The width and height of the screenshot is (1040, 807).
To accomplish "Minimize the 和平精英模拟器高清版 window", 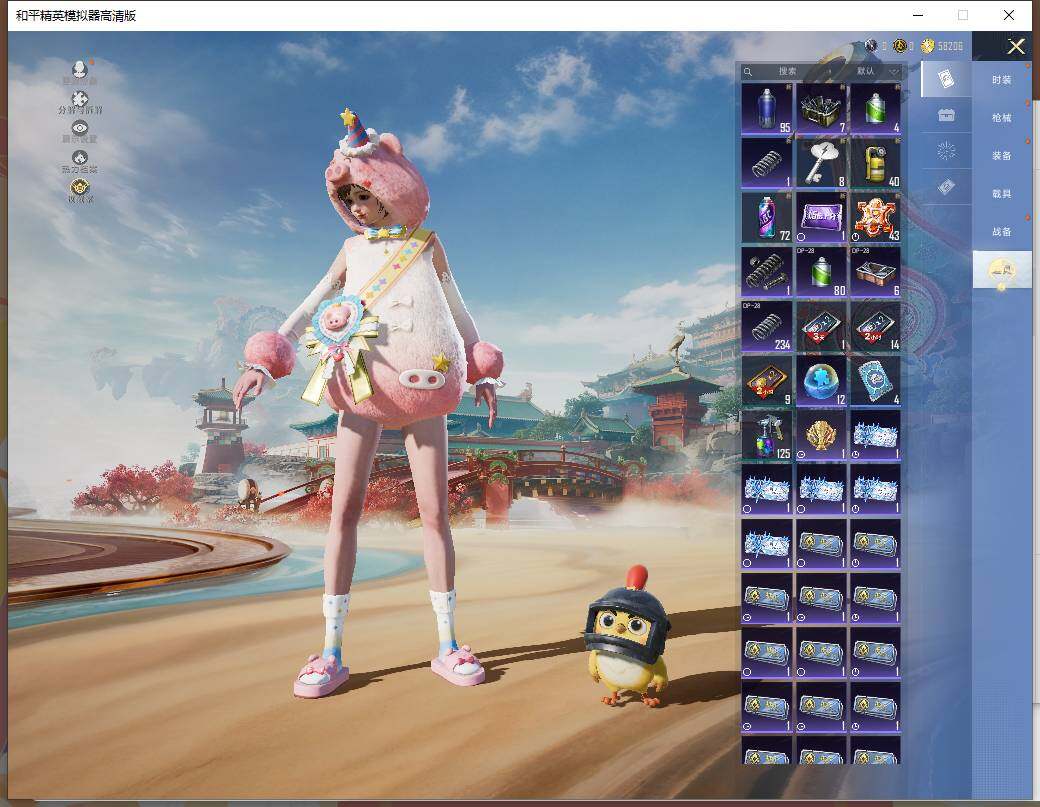I will point(918,15).
